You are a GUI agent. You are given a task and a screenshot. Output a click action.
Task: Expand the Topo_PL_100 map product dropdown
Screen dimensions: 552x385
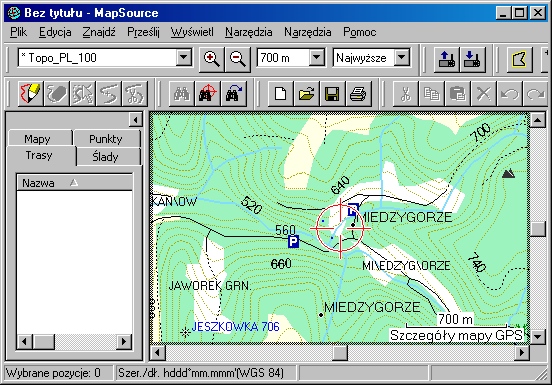(183, 57)
